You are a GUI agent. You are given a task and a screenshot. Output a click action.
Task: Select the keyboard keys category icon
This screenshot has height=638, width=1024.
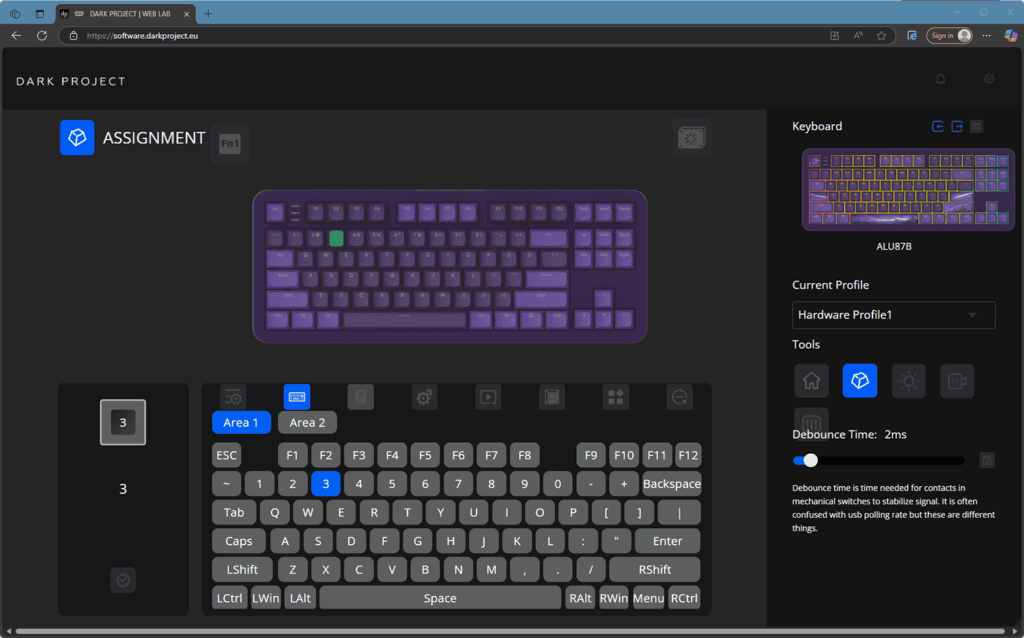[x=296, y=397]
